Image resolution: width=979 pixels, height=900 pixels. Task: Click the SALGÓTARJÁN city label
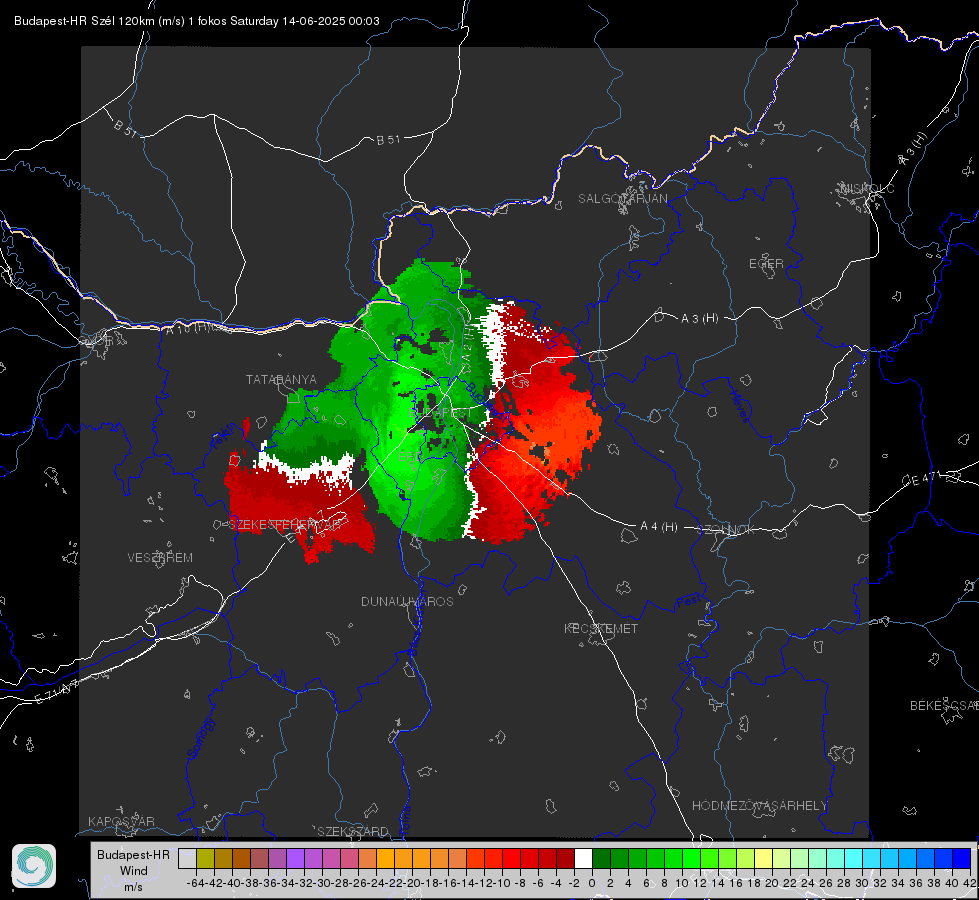[x=622, y=199]
